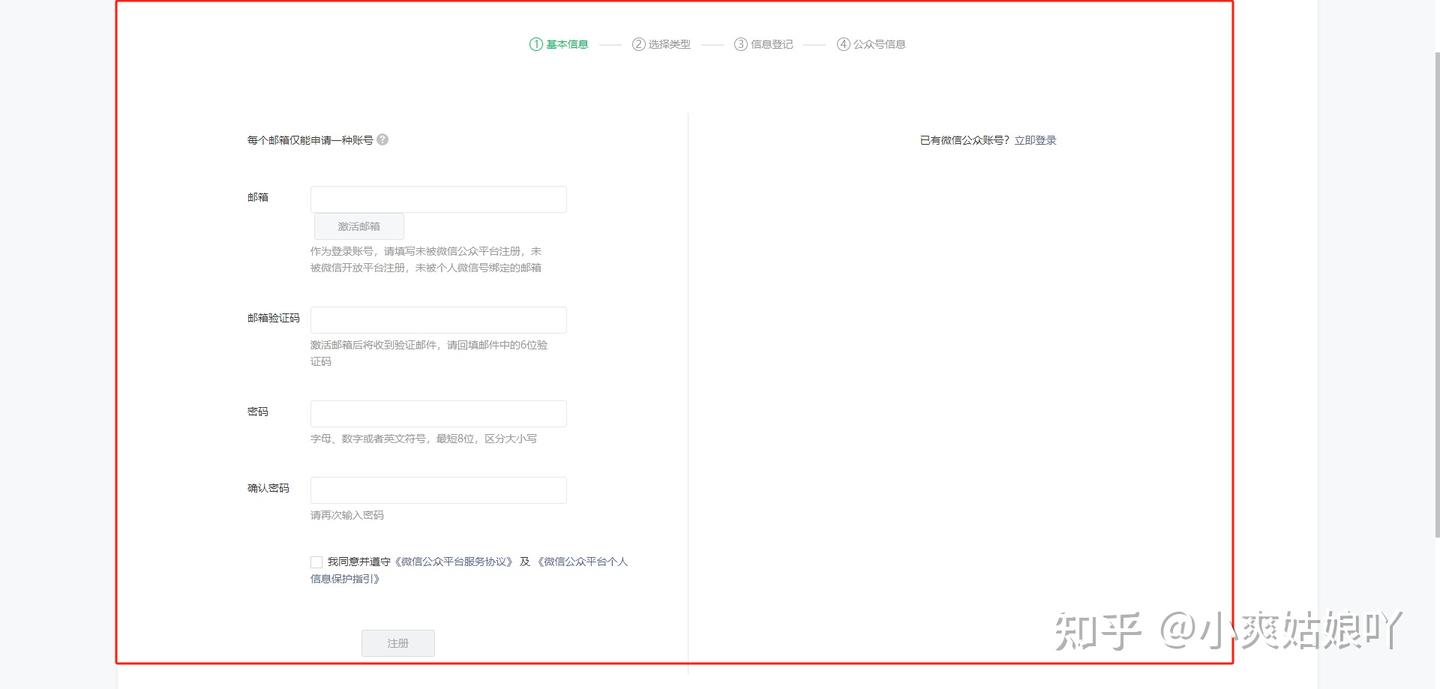Select step 4 公众号信息
This screenshot has height=689, width=1440.
872,44
